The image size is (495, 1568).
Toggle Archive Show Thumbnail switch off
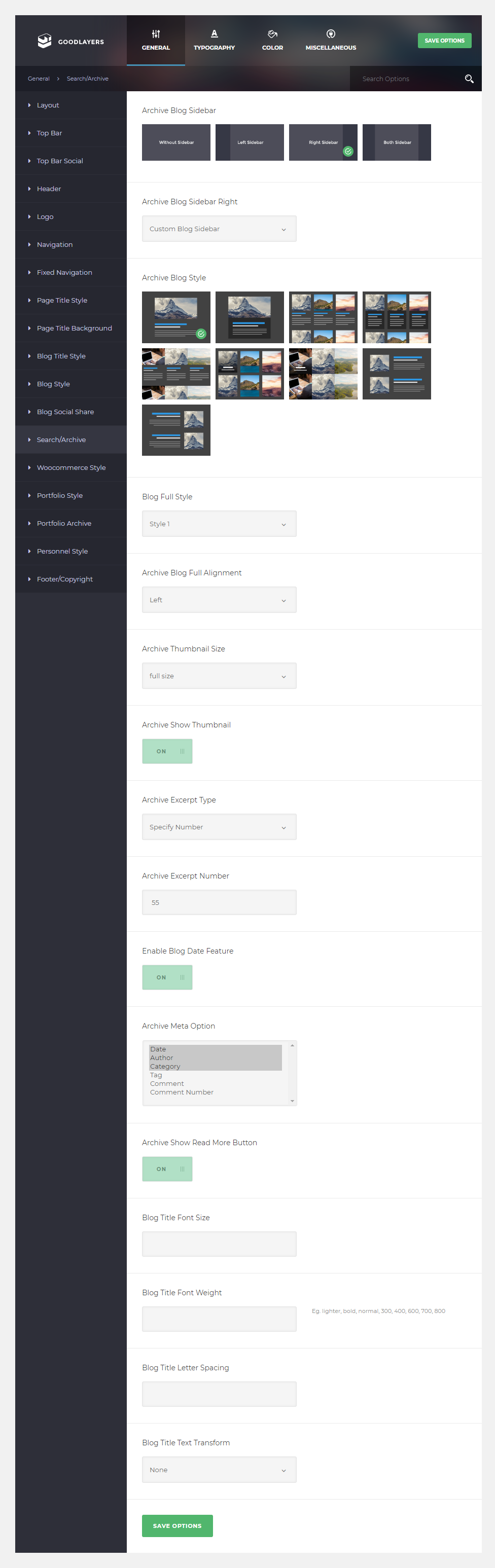click(167, 751)
